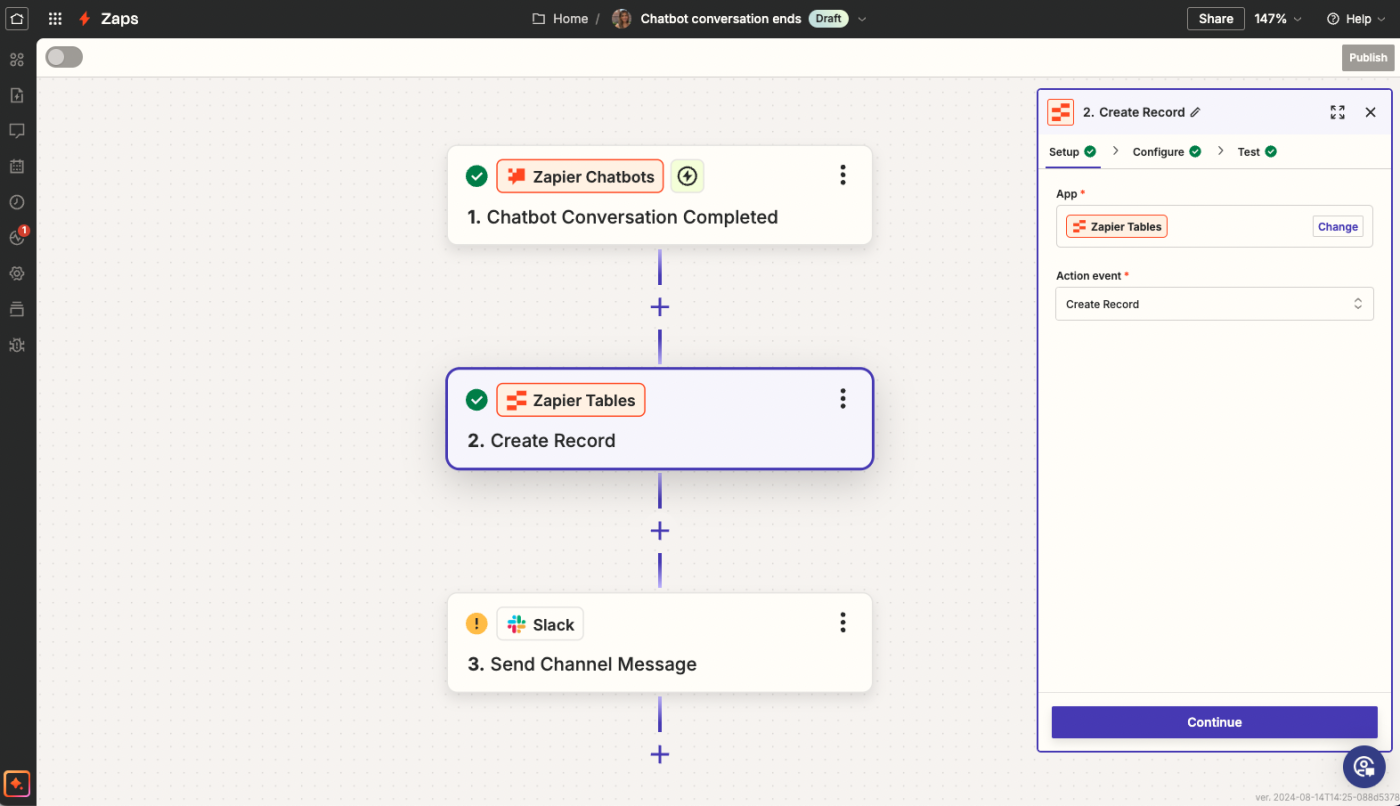
Task: Switch to the Configure tab
Action: (1167, 152)
